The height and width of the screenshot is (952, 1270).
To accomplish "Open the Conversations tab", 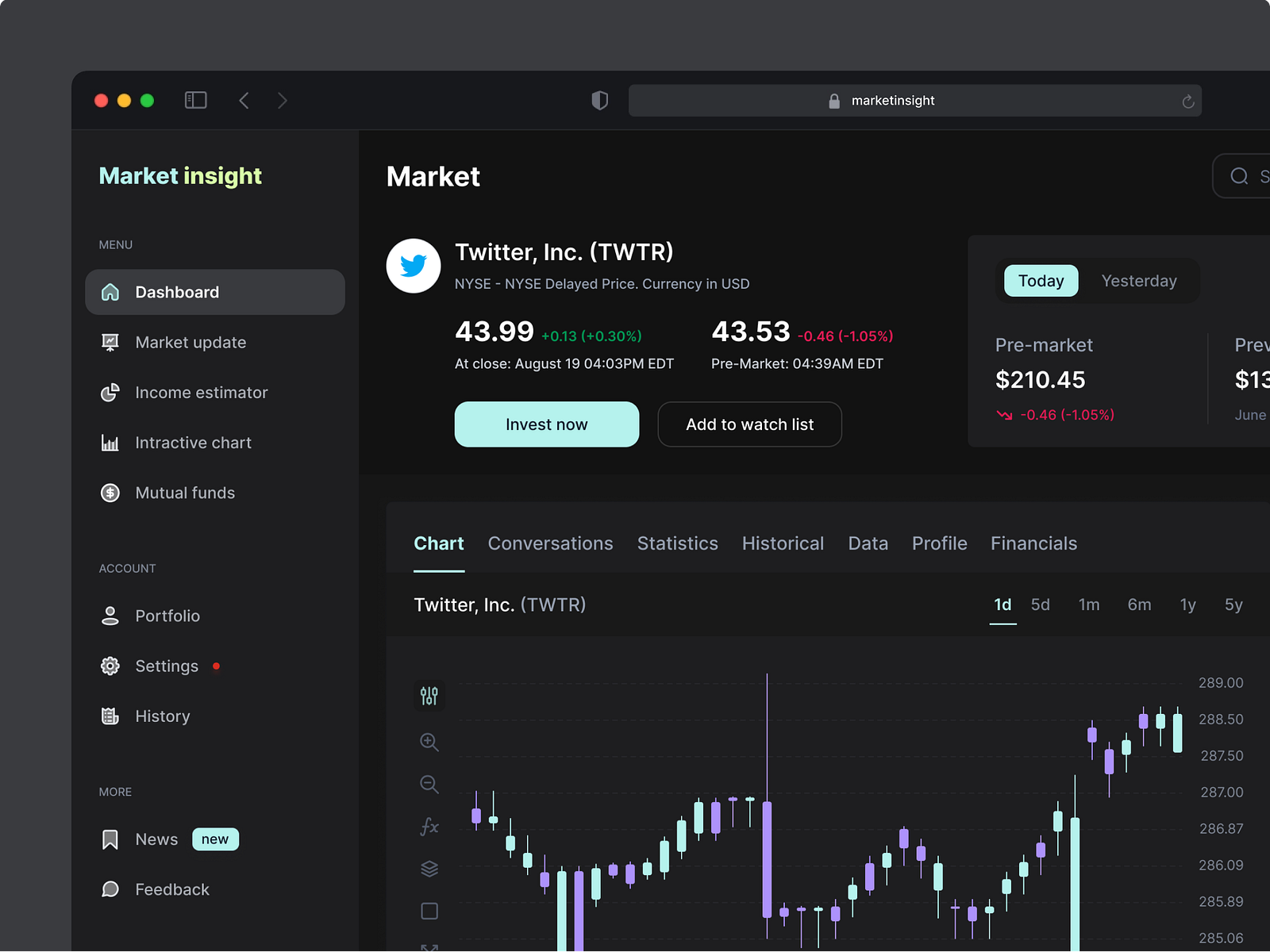I will point(550,543).
